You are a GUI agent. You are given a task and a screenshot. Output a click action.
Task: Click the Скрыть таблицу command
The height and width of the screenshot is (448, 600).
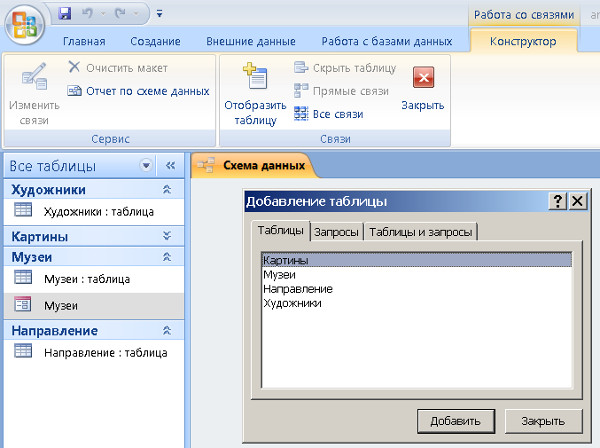(345, 68)
